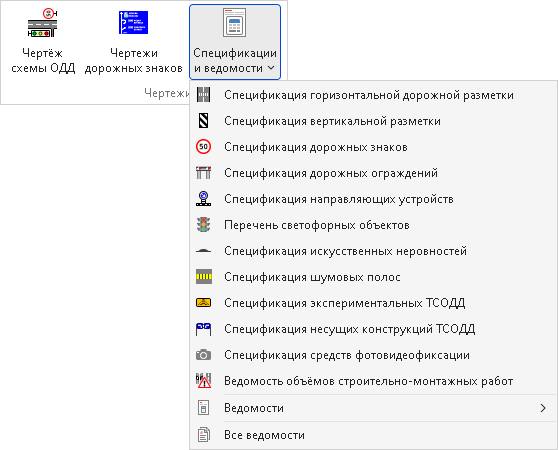Click the yellow noise strips icon
This screenshot has width=558, height=450.
[204, 277]
